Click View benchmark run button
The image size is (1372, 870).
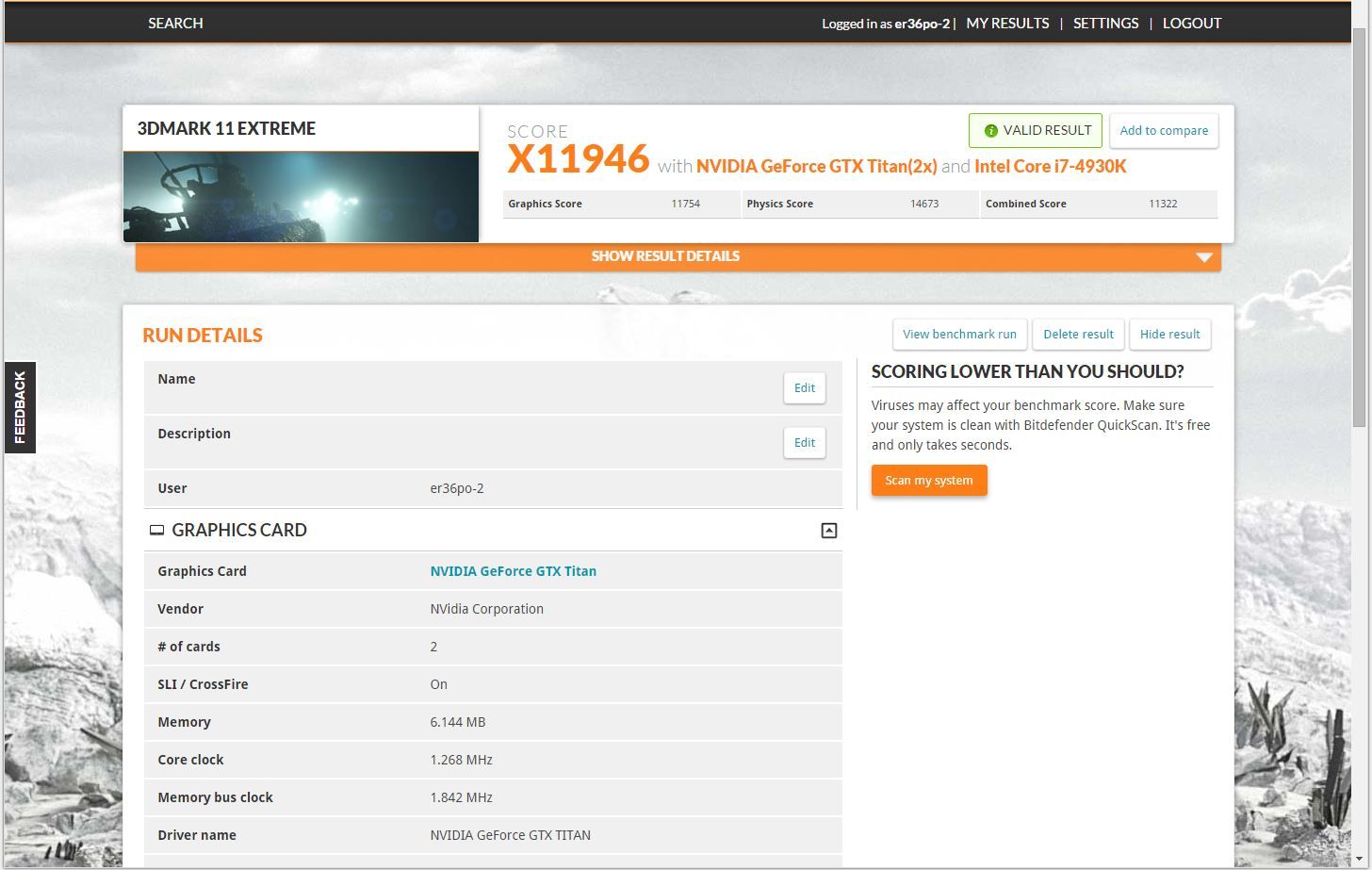point(959,335)
